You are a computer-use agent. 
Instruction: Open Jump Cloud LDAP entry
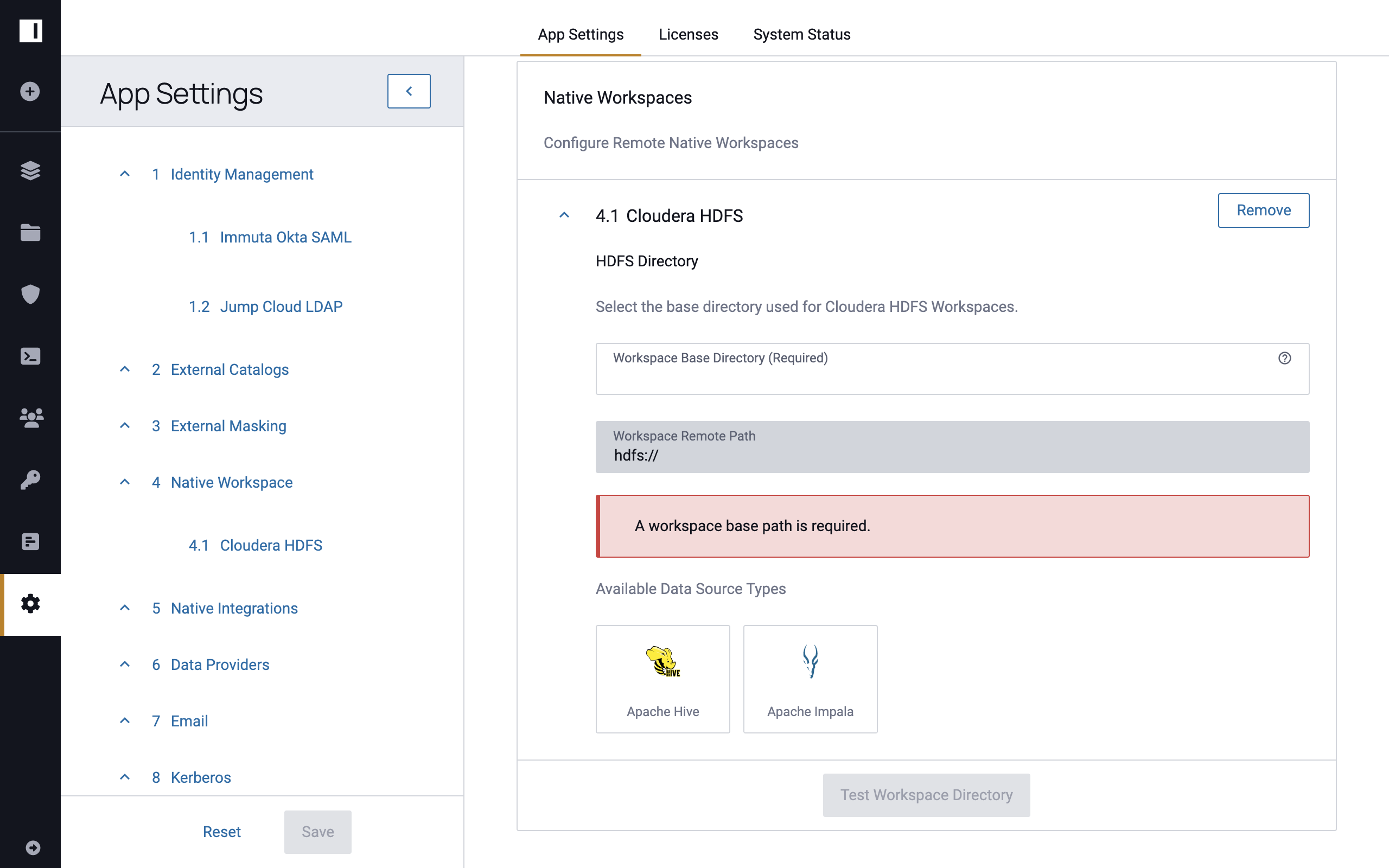[266, 307]
